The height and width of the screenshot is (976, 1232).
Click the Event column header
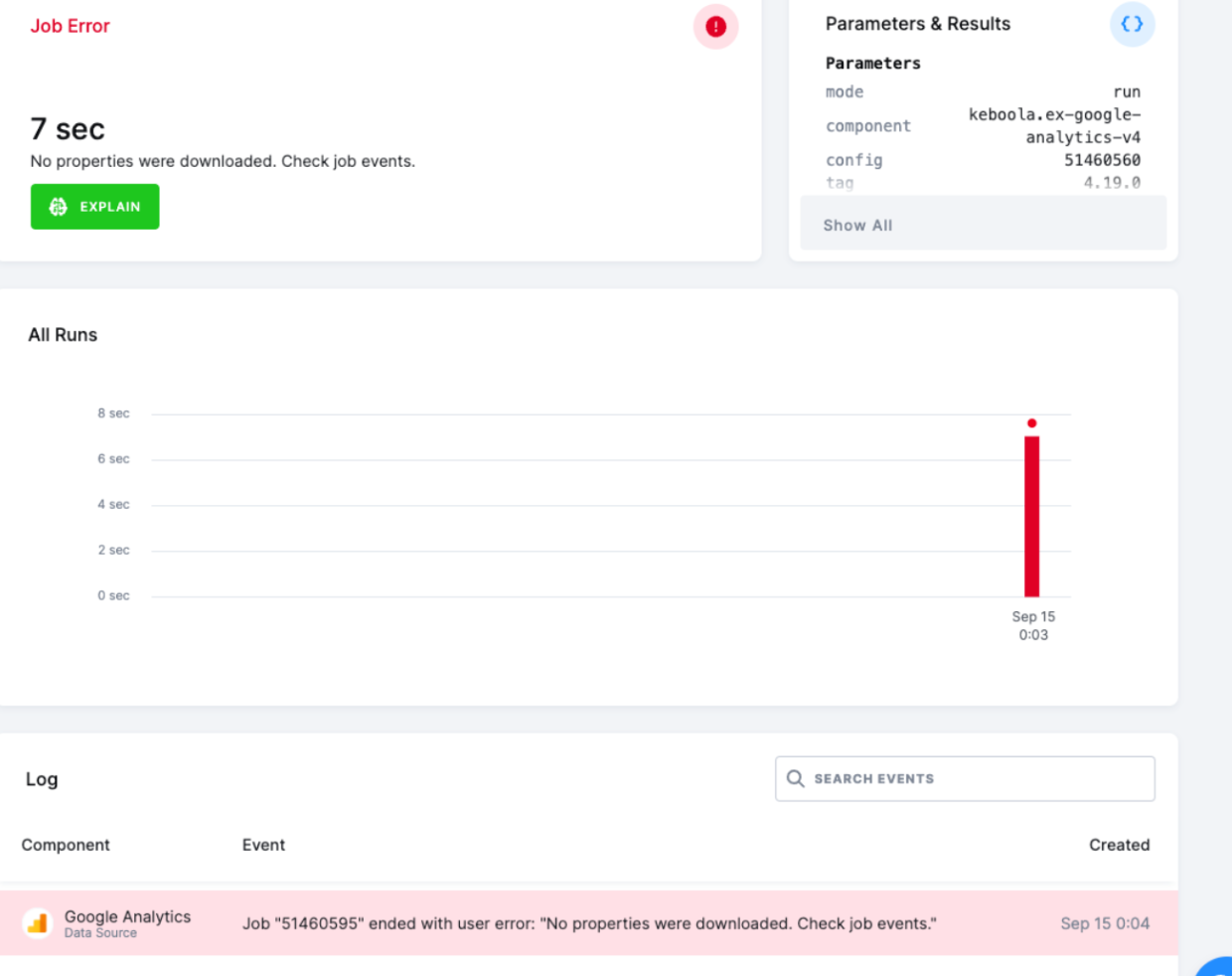coord(263,845)
